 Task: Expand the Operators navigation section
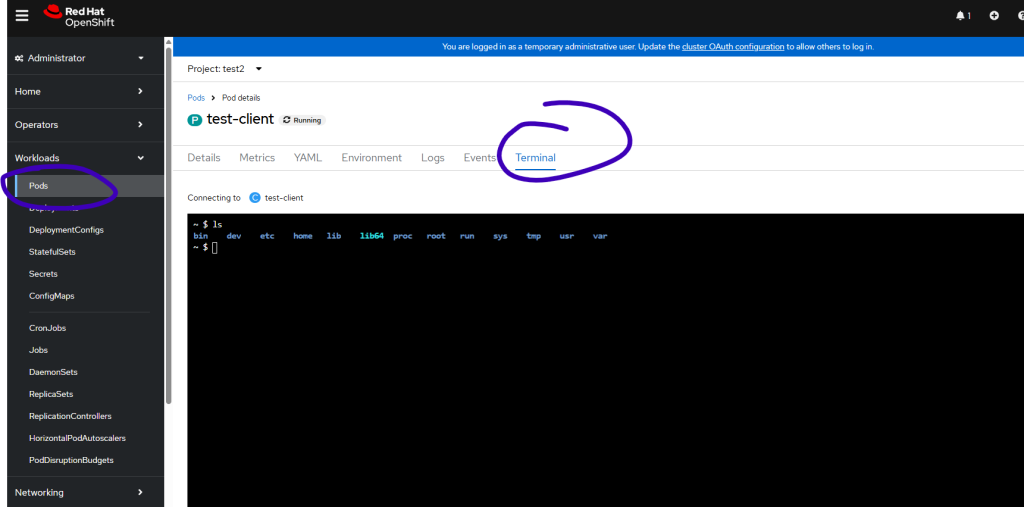[80, 125]
